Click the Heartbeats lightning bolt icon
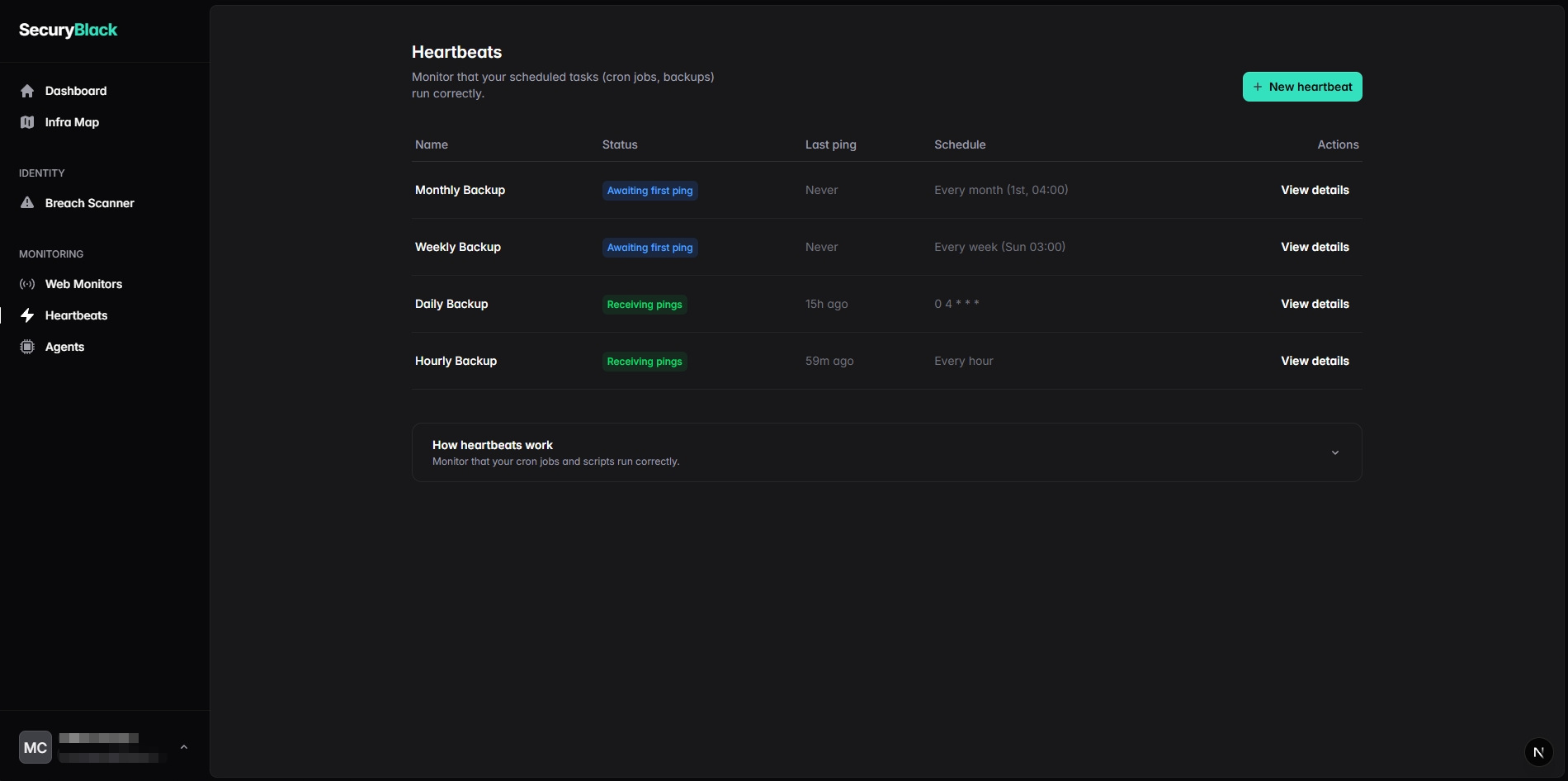1568x781 pixels. click(x=27, y=315)
